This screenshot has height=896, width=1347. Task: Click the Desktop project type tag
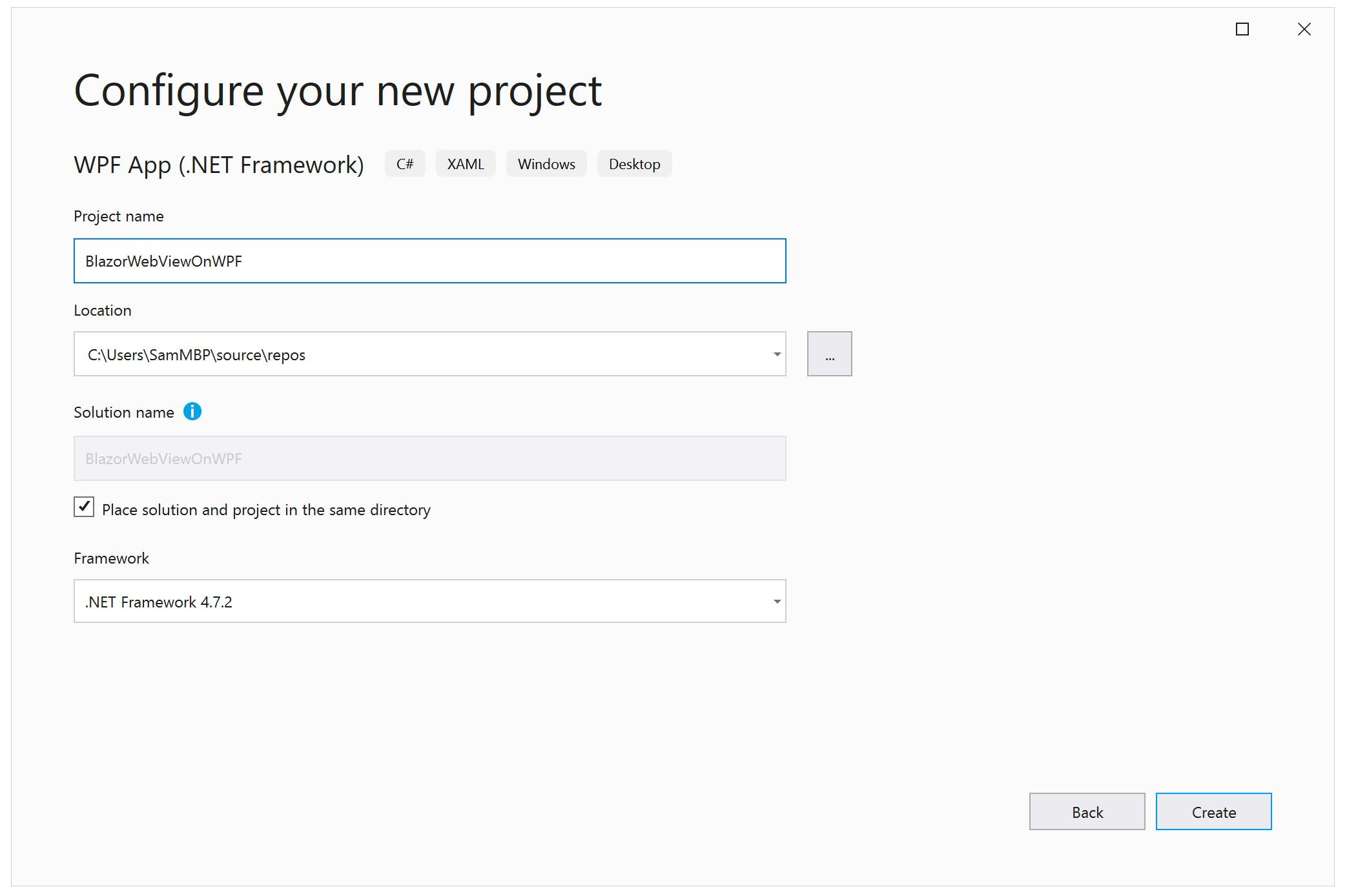point(634,164)
